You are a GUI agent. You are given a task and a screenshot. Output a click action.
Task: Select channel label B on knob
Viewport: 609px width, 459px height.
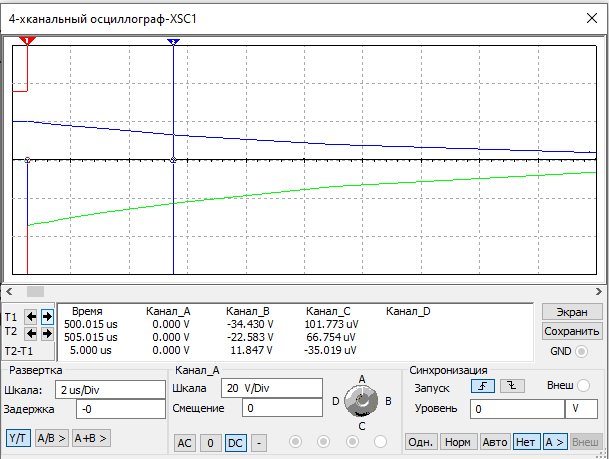[x=388, y=401]
